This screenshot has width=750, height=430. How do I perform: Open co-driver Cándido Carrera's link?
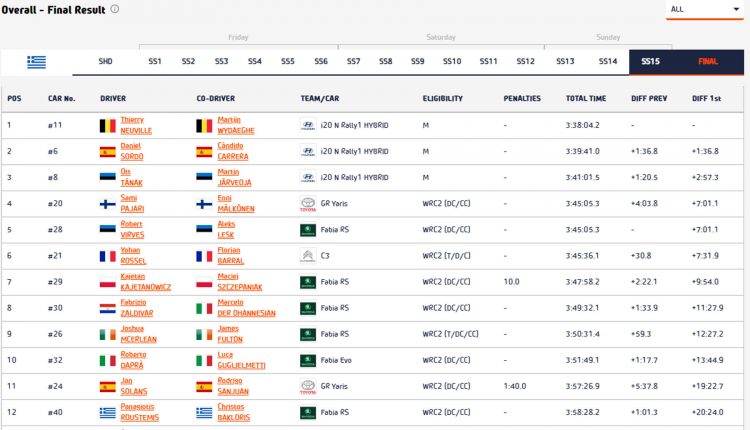click(232, 151)
